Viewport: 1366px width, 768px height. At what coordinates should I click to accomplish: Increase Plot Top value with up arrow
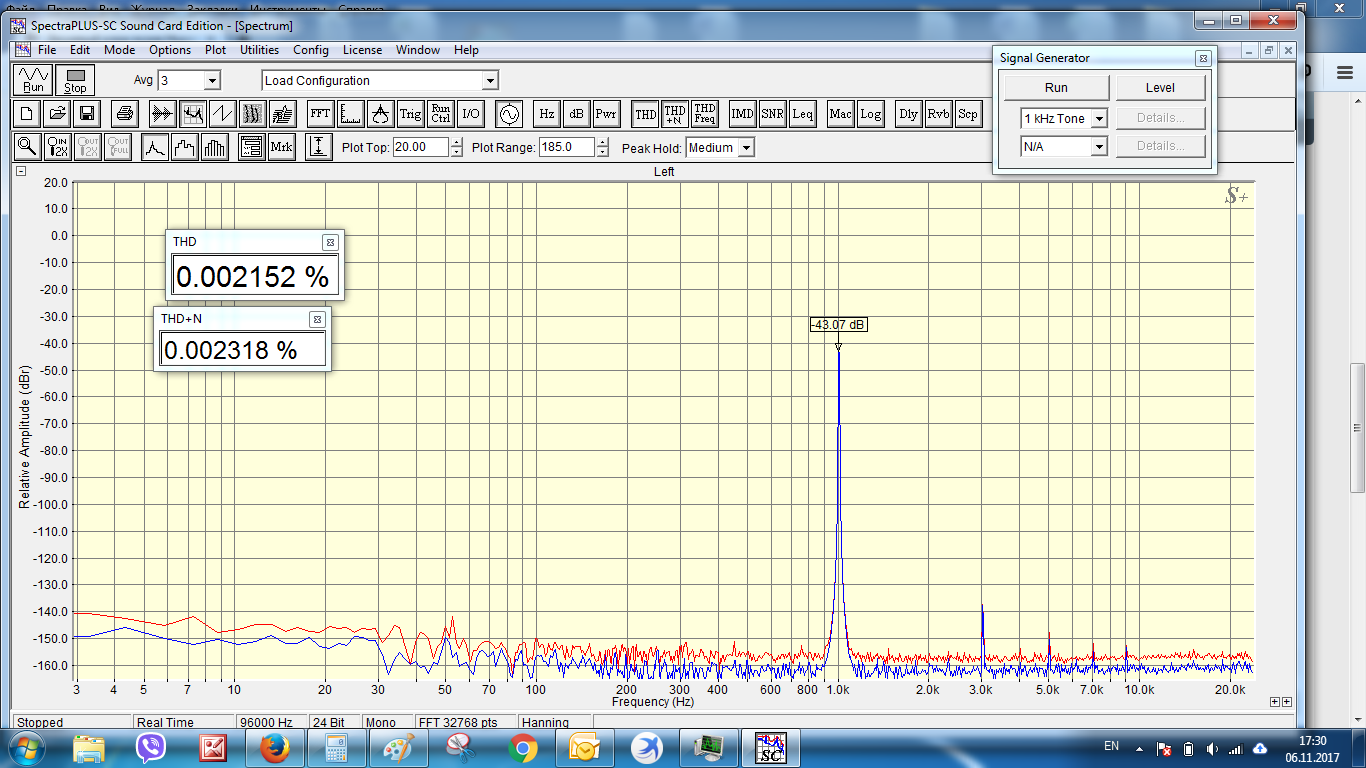pos(457,142)
